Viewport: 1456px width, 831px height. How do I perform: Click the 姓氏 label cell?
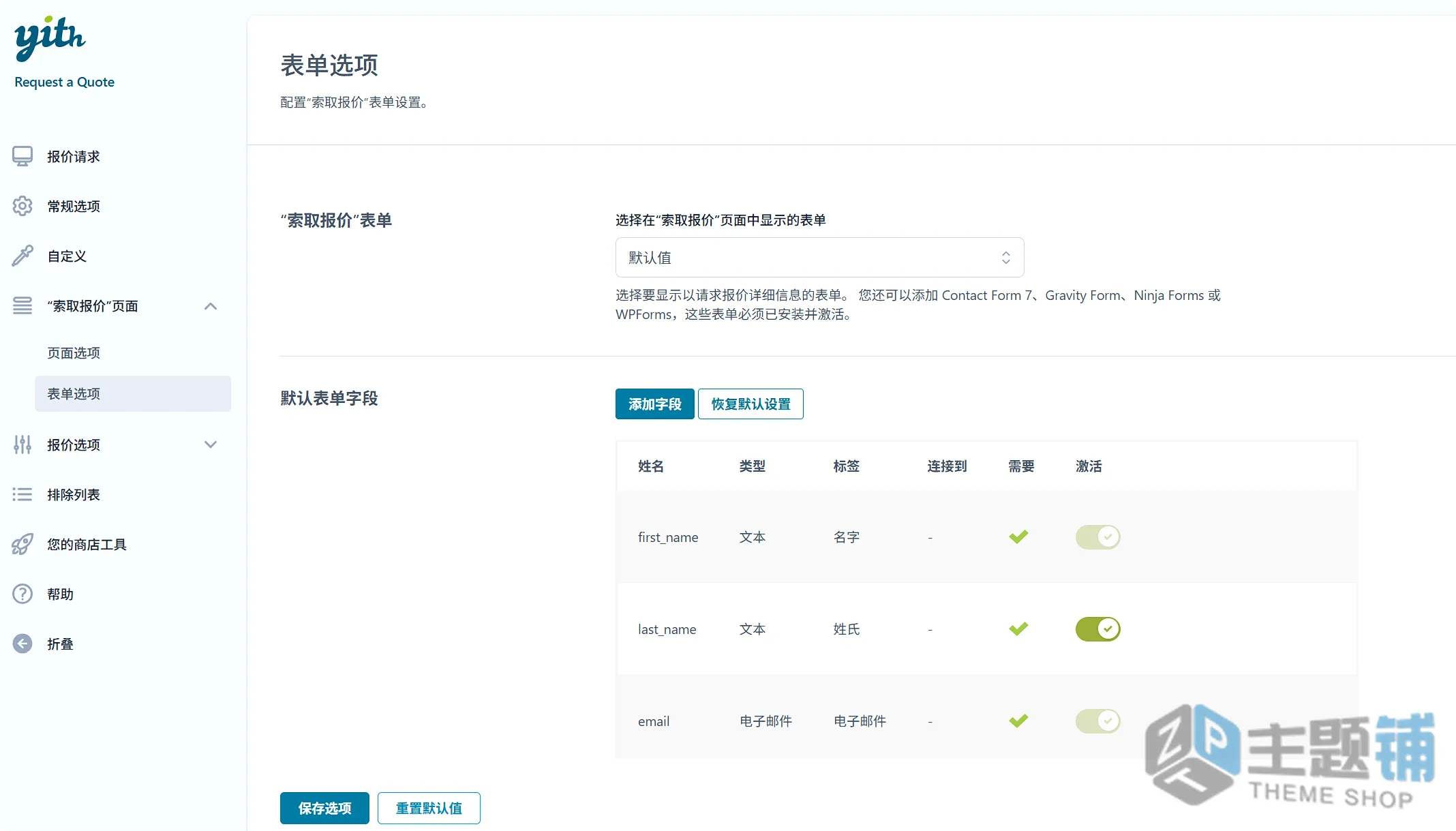click(x=847, y=629)
